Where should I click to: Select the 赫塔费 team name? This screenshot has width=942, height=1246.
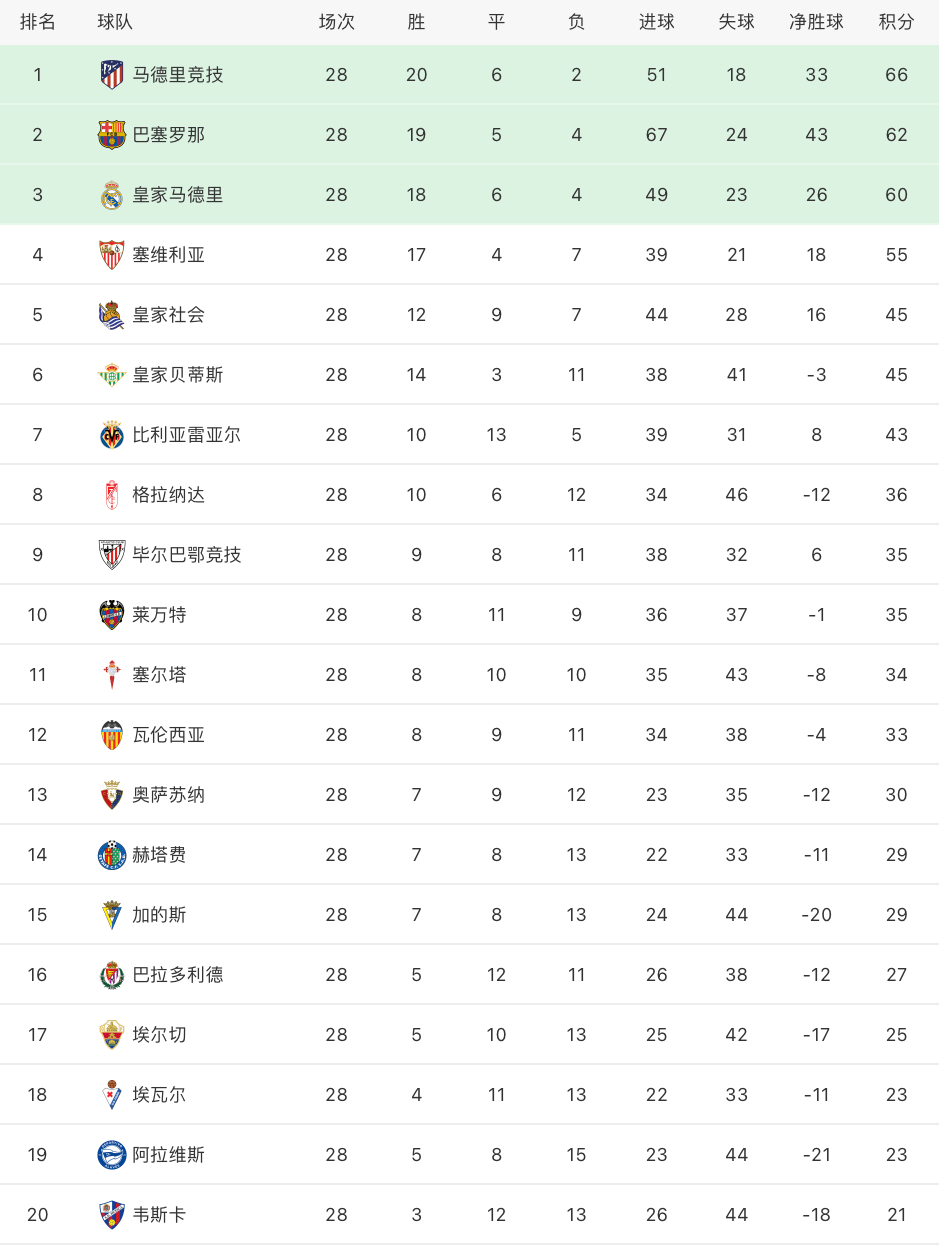pos(160,854)
